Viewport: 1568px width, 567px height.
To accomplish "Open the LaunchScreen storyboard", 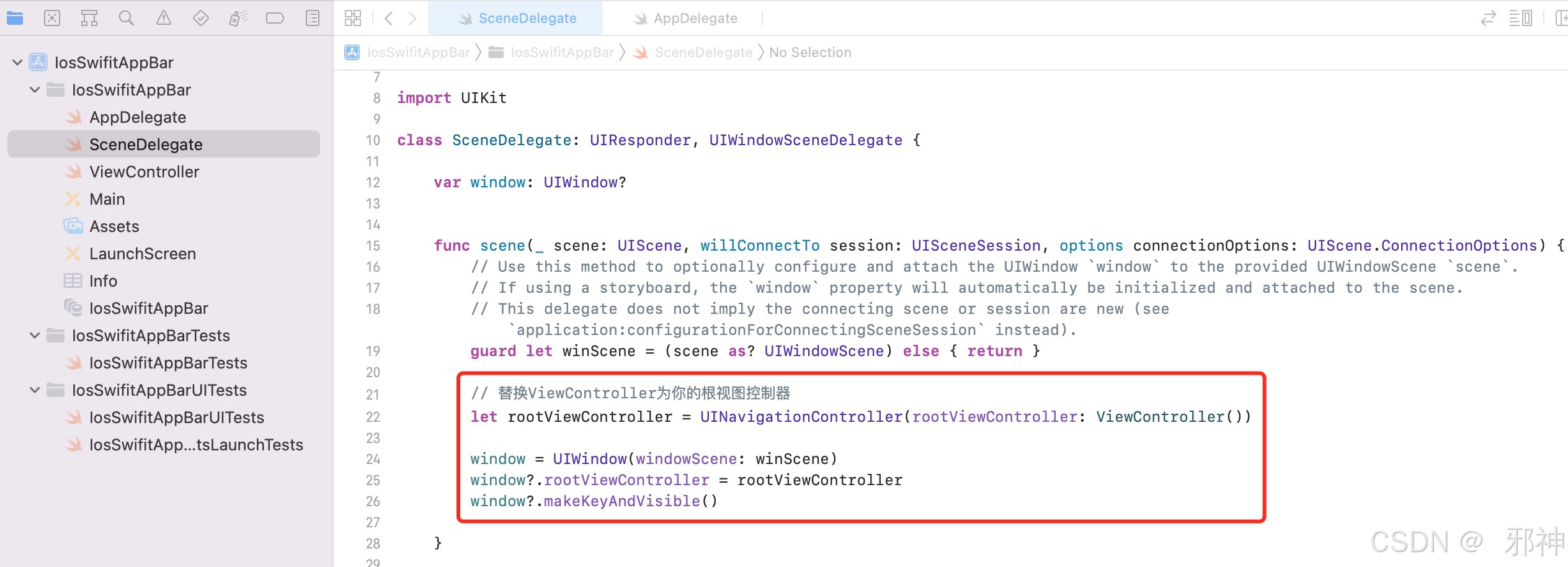I will click(x=164, y=253).
